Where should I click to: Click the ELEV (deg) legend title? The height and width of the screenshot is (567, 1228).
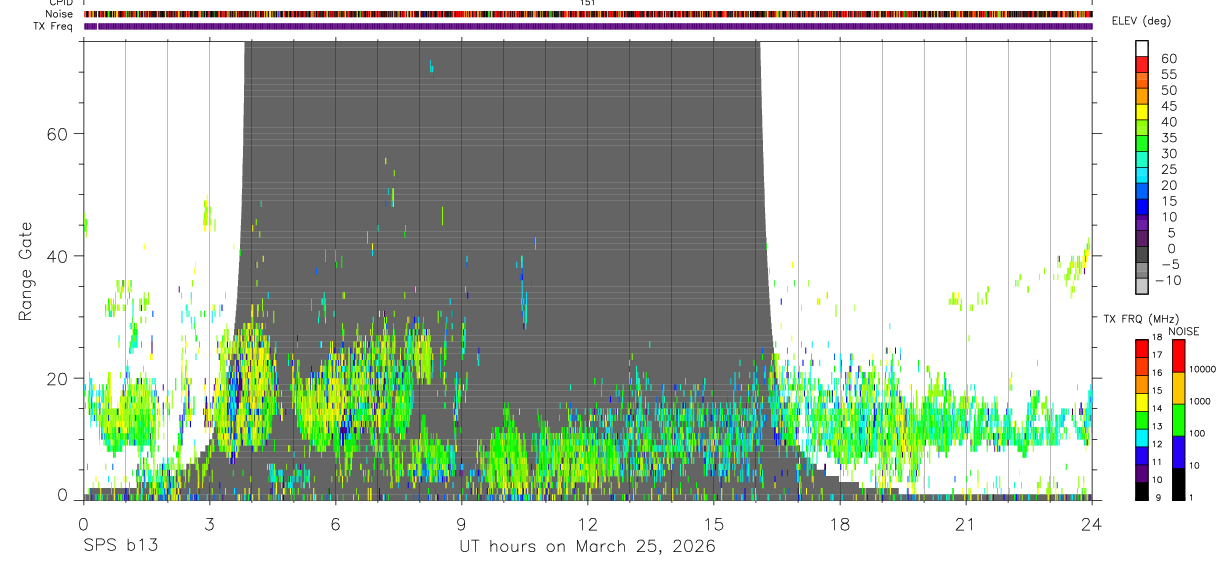[1141, 22]
